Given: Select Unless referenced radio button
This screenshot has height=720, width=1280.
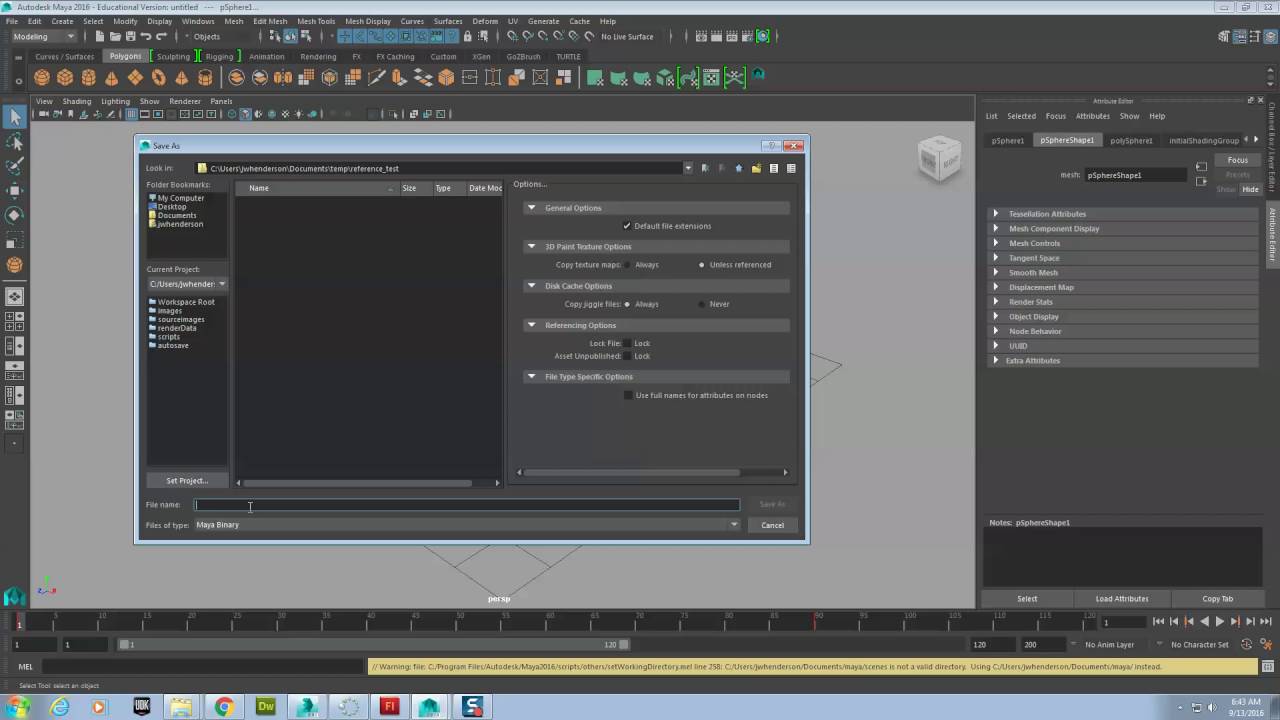Looking at the screenshot, I should tap(702, 265).
